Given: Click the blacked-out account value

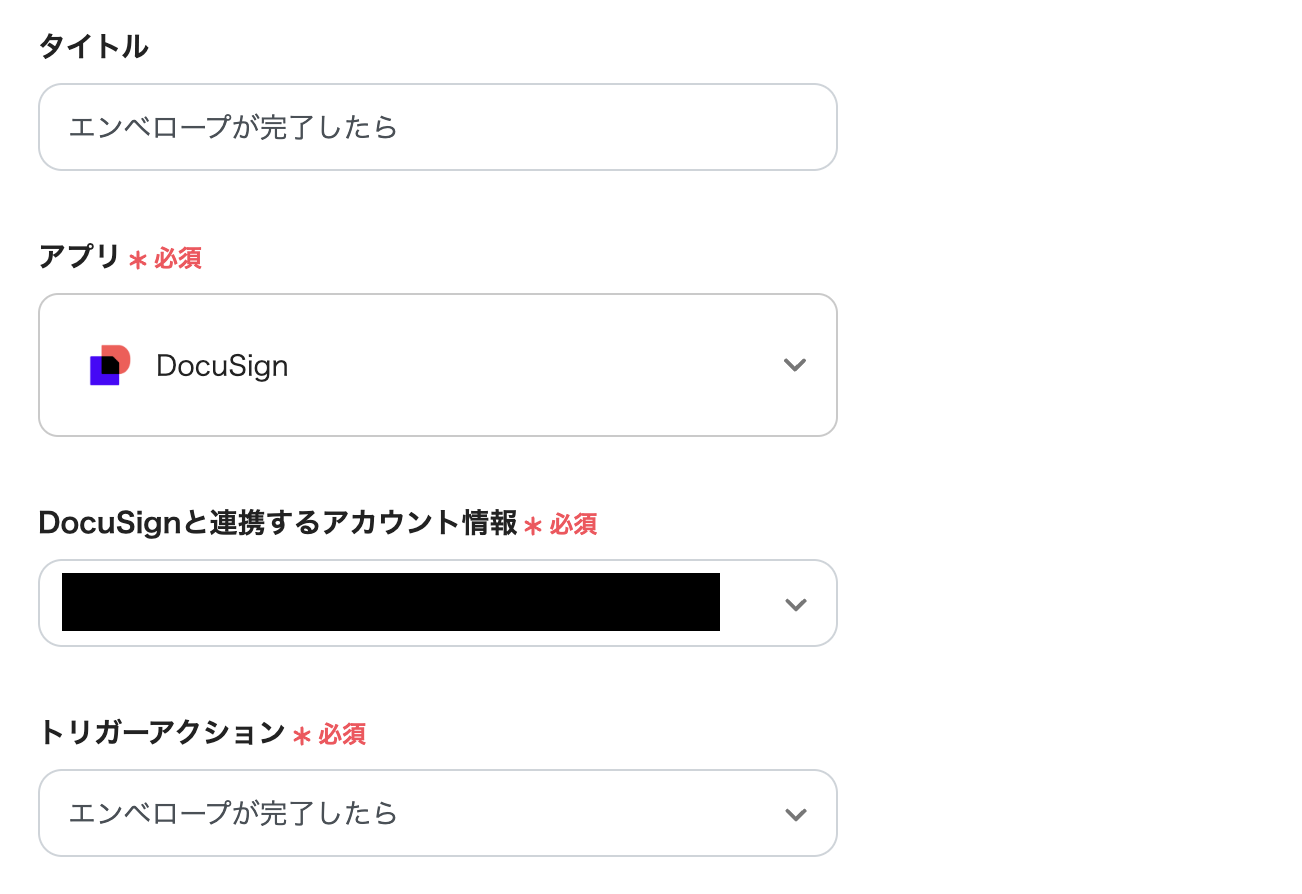Looking at the screenshot, I should [x=390, y=602].
